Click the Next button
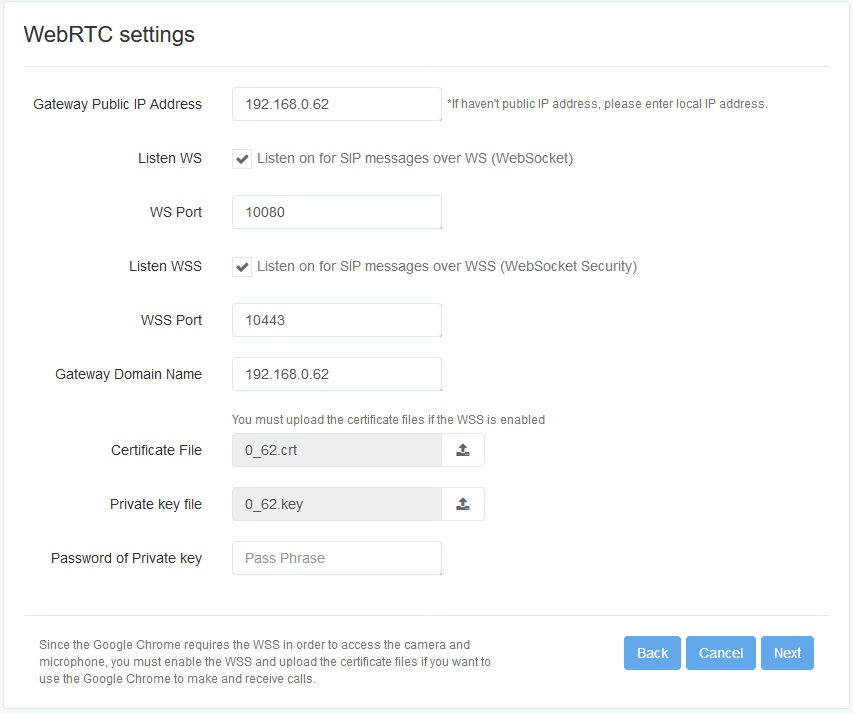The height and width of the screenshot is (713, 853). tap(787, 653)
